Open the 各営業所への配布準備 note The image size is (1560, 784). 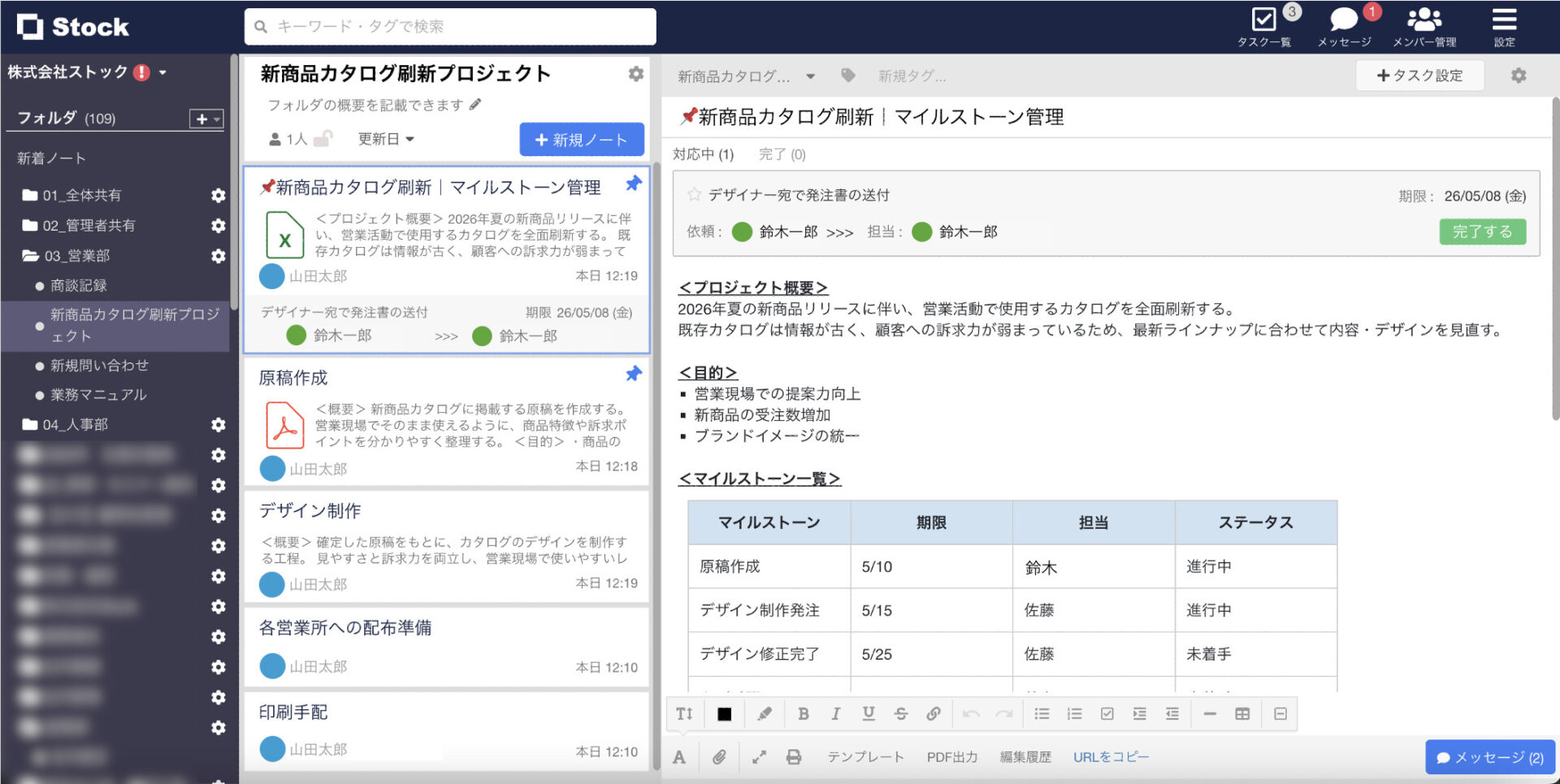[447, 648]
